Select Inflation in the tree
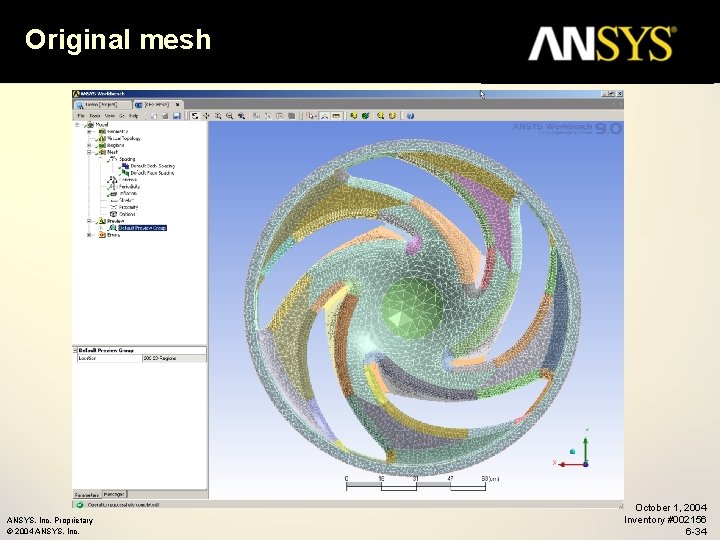The image size is (720, 540). coord(128,193)
